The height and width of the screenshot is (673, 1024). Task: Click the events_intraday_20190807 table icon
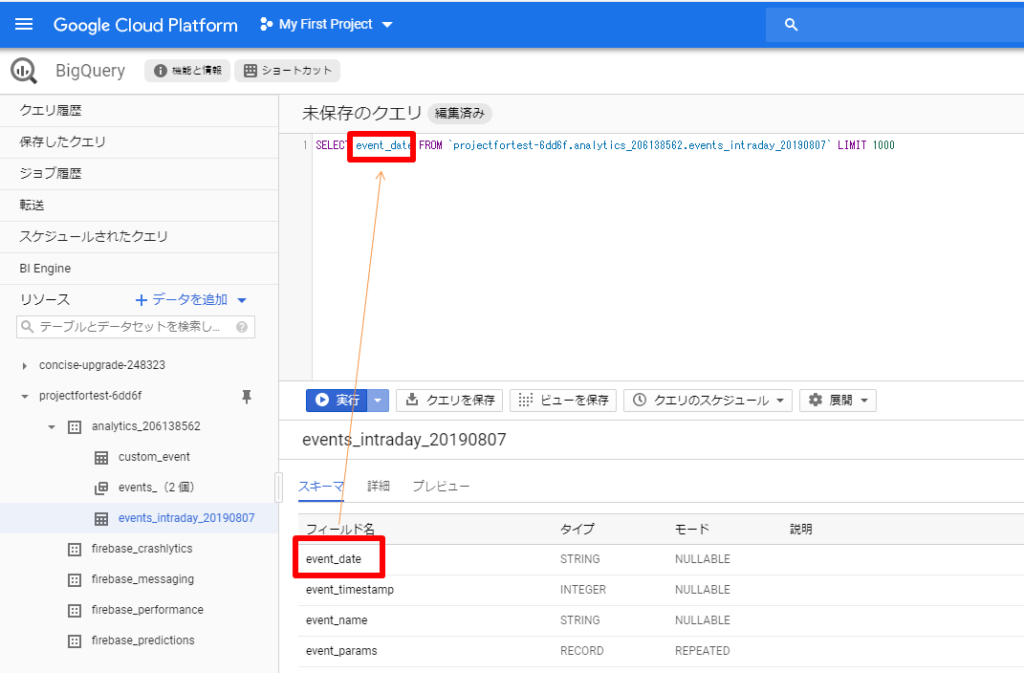click(x=101, y=519)
